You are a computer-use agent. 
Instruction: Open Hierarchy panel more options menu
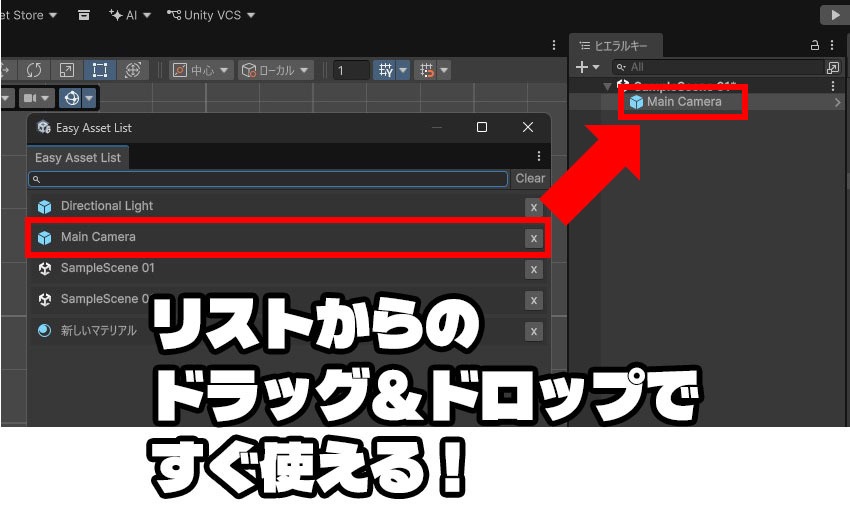[832, 46]
